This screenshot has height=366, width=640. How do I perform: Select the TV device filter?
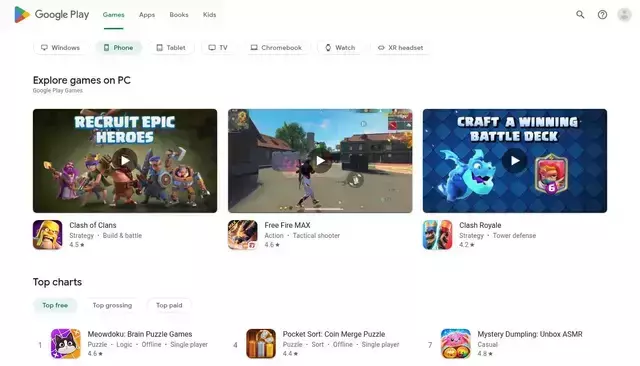click(218, 48)
